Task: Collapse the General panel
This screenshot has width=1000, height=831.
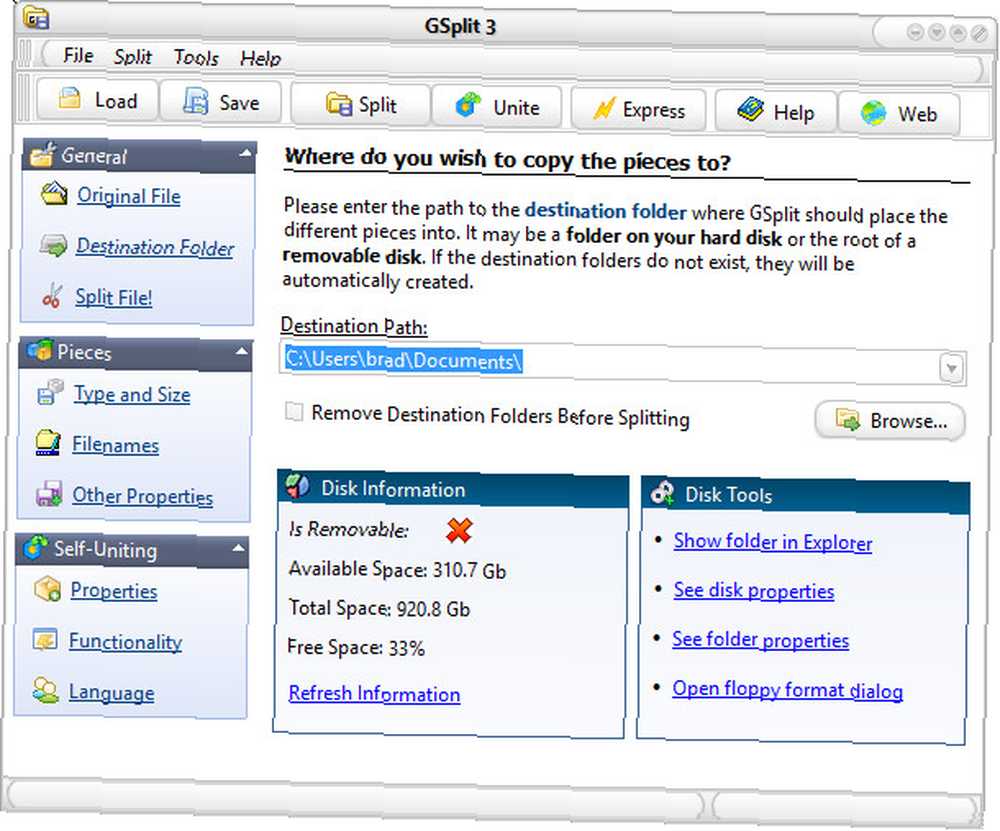Action: click(x=246, y=153)
